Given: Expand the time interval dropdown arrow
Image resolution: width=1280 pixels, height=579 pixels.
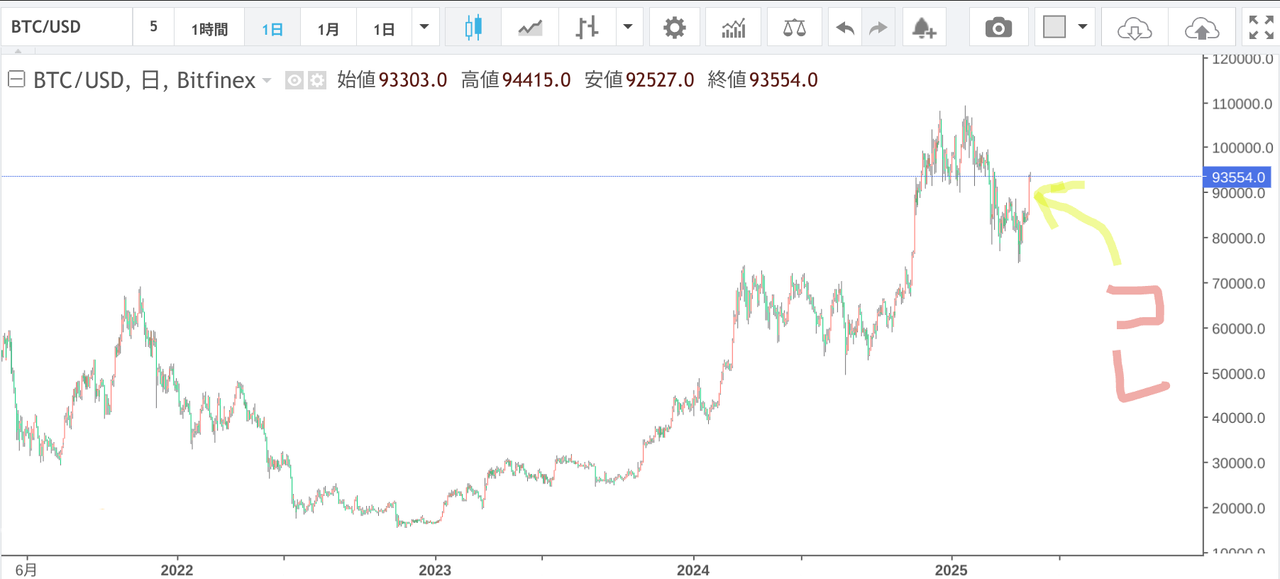Looking at the screenshot, I should [x=425, y=28].
